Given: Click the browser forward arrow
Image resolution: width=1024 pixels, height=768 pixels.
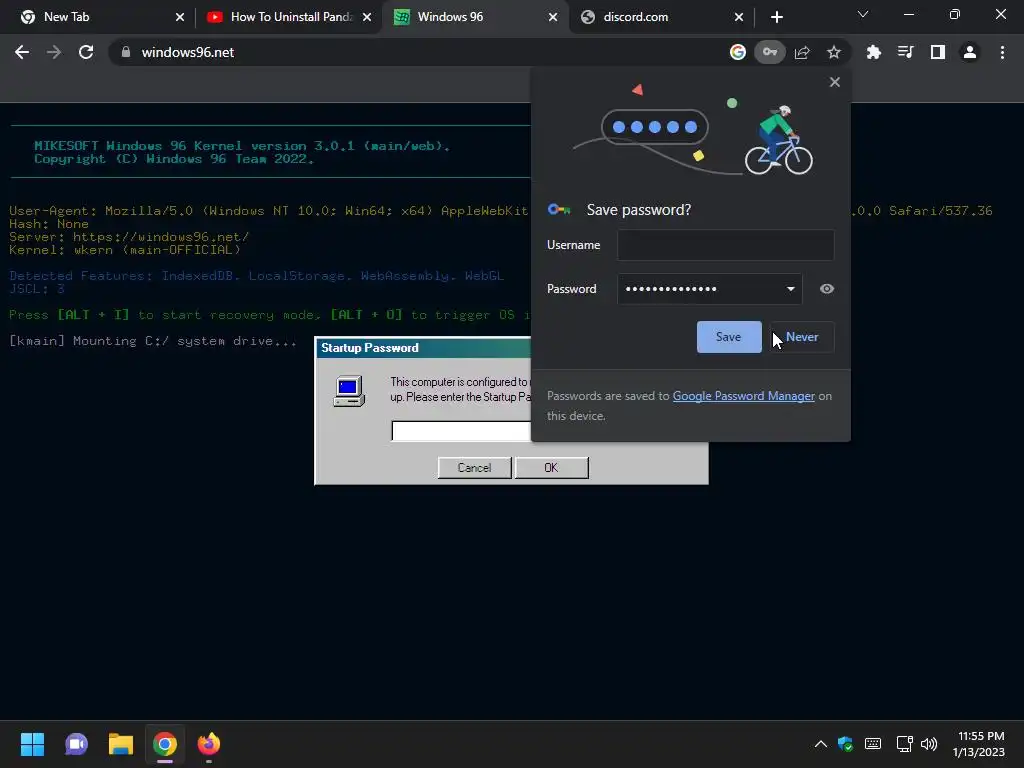Looking at the screenshot, I should click(x=54, y=52).
